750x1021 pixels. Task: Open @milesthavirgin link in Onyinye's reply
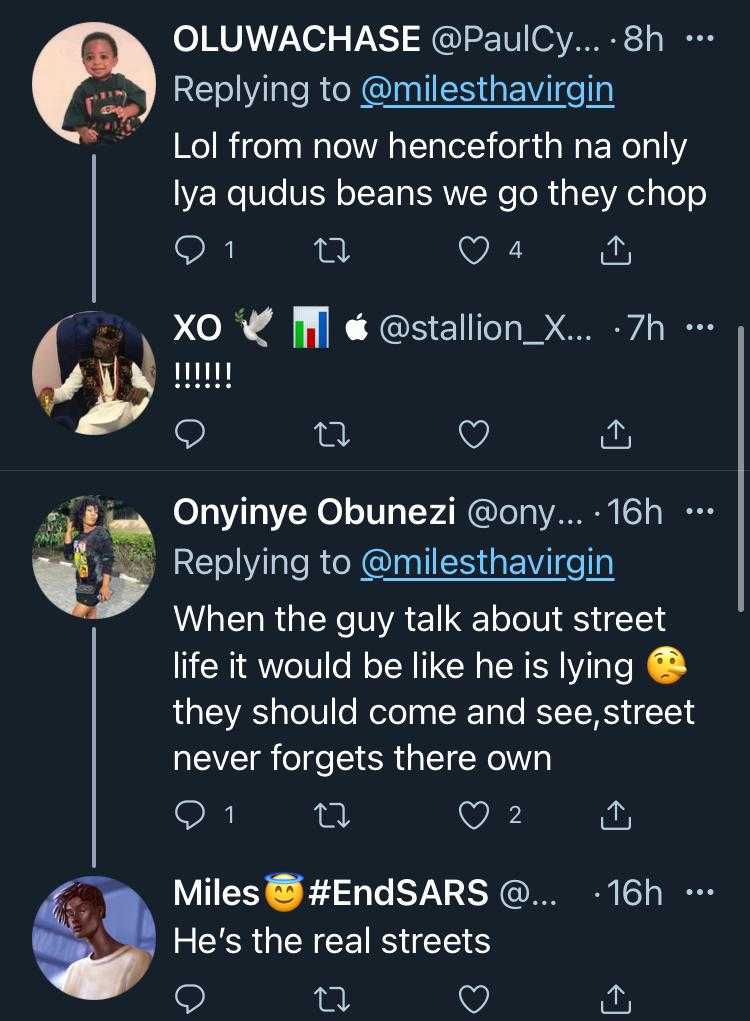[487, 563]
